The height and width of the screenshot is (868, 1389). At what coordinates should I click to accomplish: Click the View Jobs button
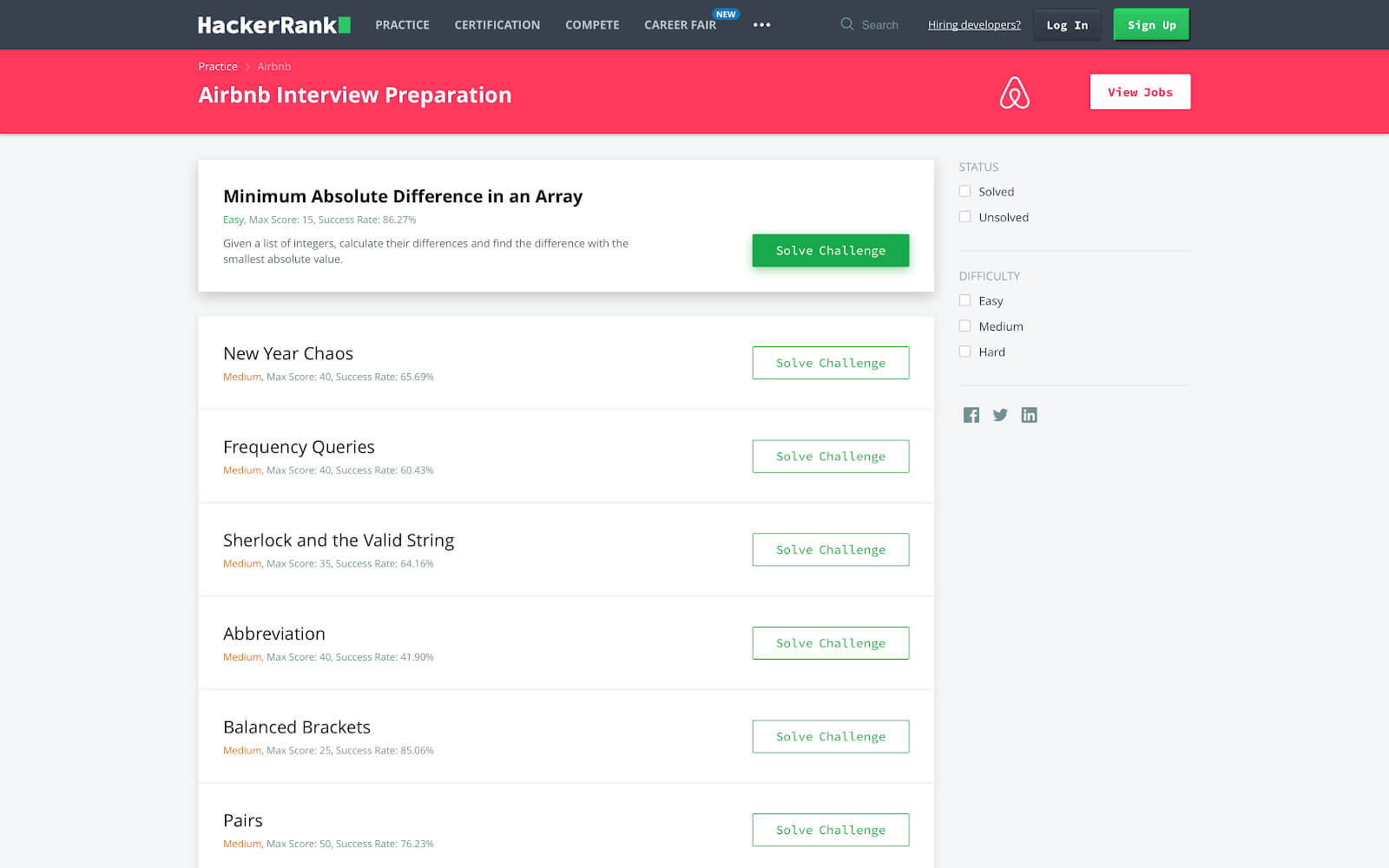pos(1140,92)
